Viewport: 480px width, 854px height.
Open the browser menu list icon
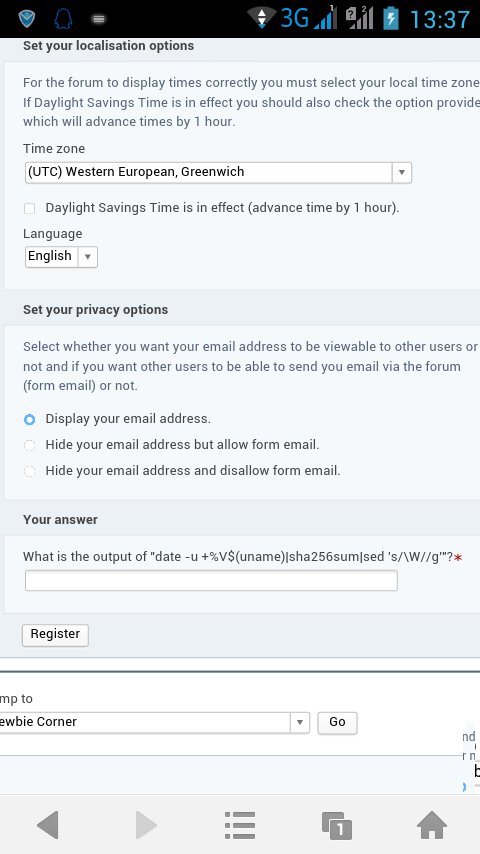[x=240, y=825]
